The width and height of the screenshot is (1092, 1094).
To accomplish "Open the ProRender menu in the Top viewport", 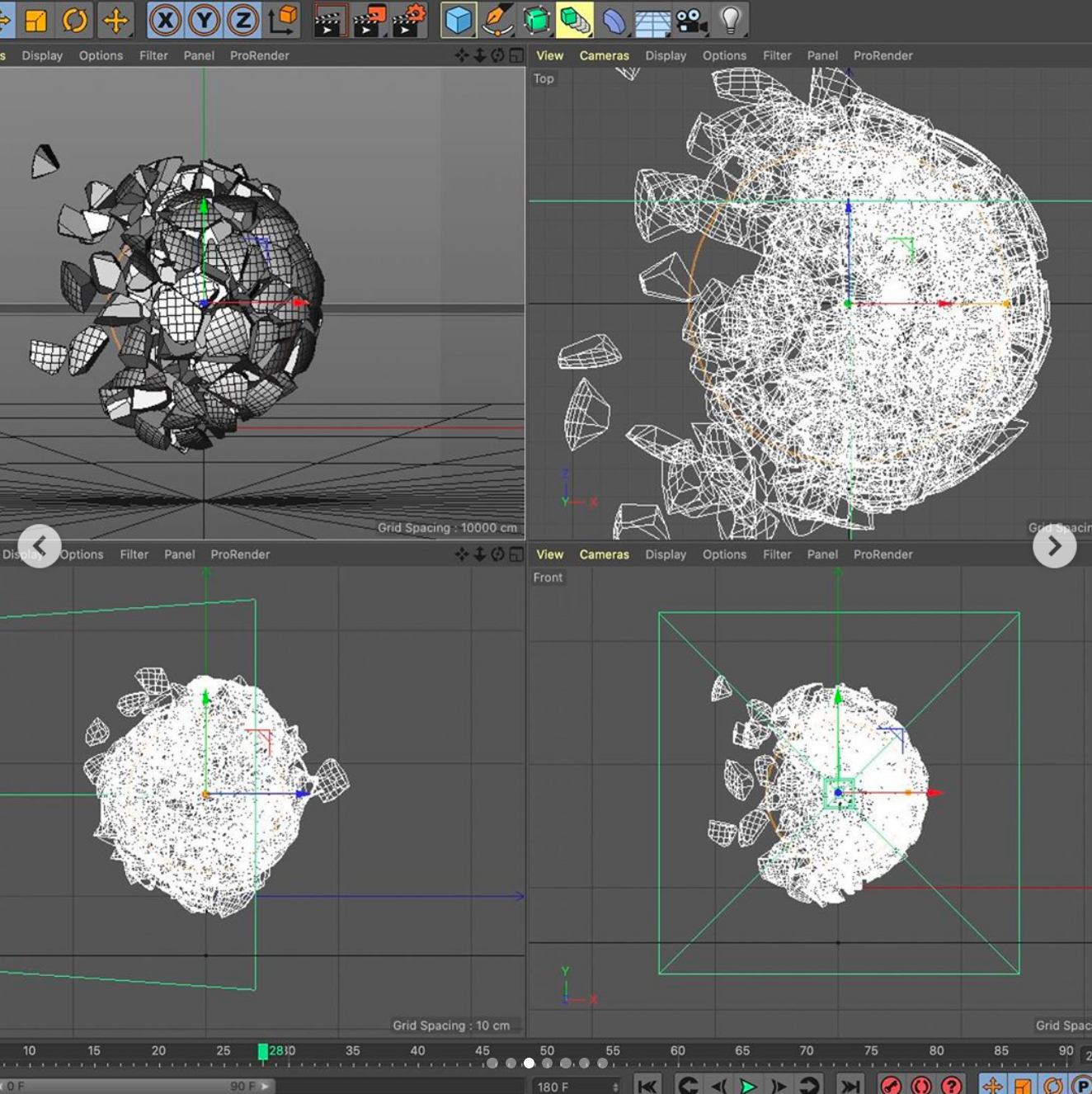I will (x=883, y=55).
